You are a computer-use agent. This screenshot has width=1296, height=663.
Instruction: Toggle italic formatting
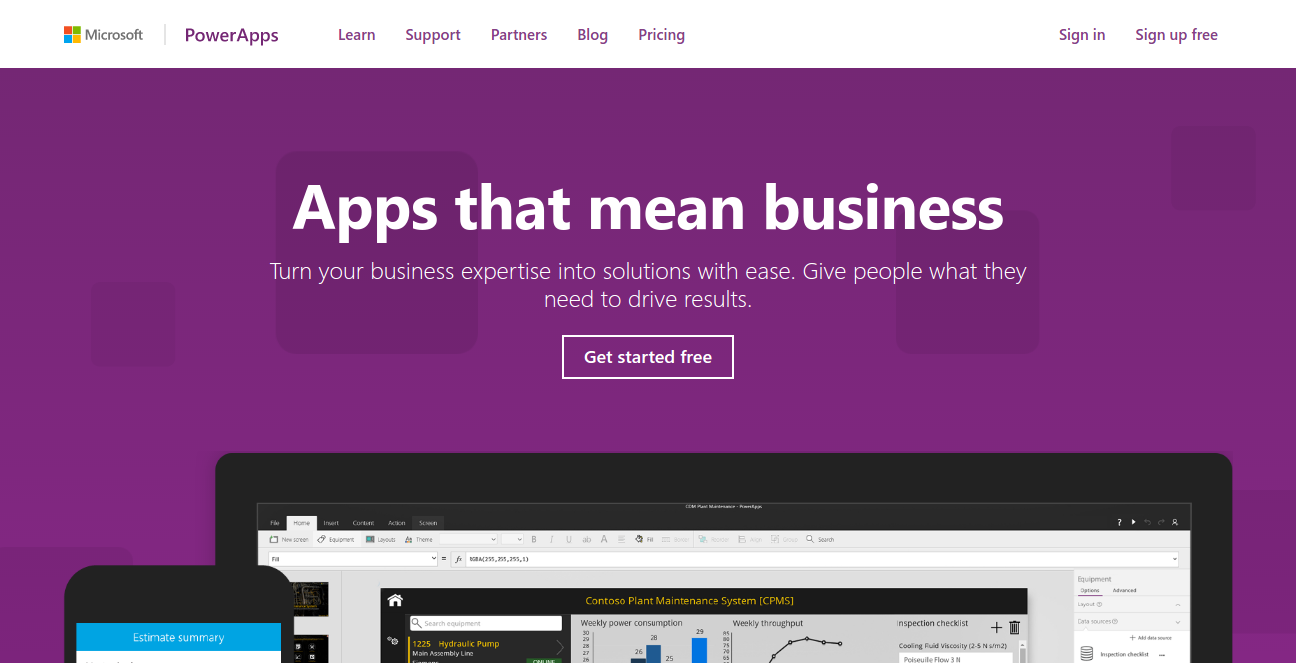tap(551, 539)
